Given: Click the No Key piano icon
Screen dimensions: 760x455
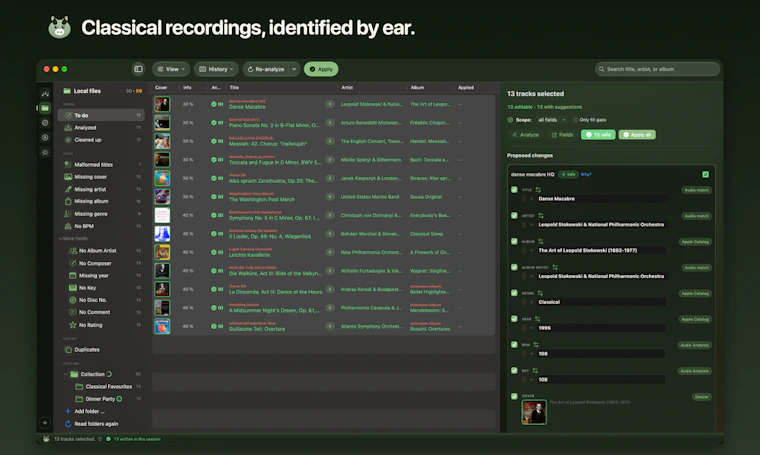Looking at the screenshot, I should tap(73, 288).
